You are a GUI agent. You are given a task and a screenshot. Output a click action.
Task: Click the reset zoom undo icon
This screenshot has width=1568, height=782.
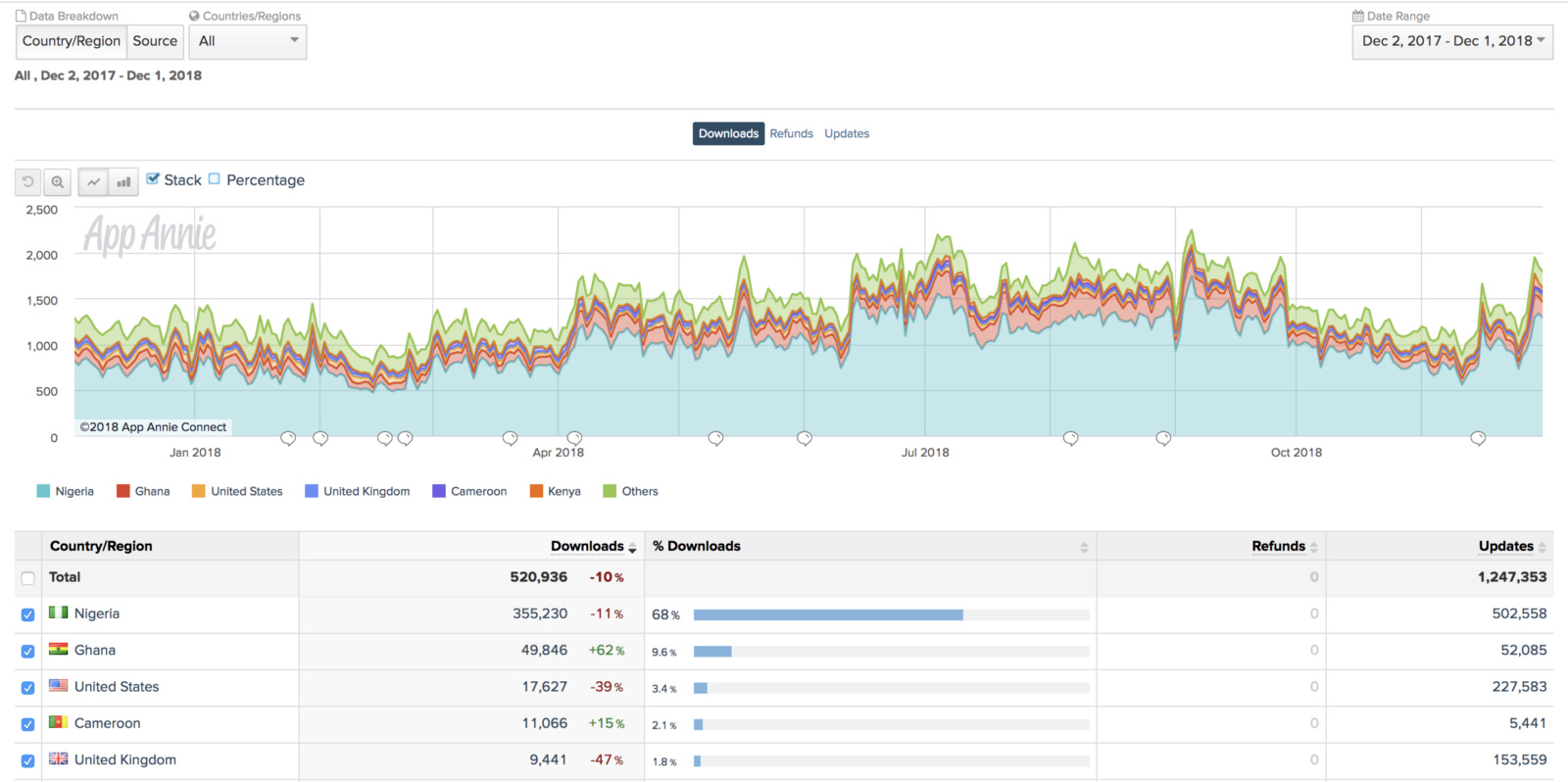tap(28, 182)
